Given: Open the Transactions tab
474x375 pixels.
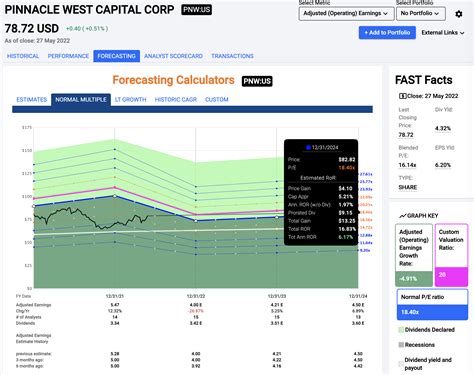Looking at the screenshot, I should pos(232,56).
